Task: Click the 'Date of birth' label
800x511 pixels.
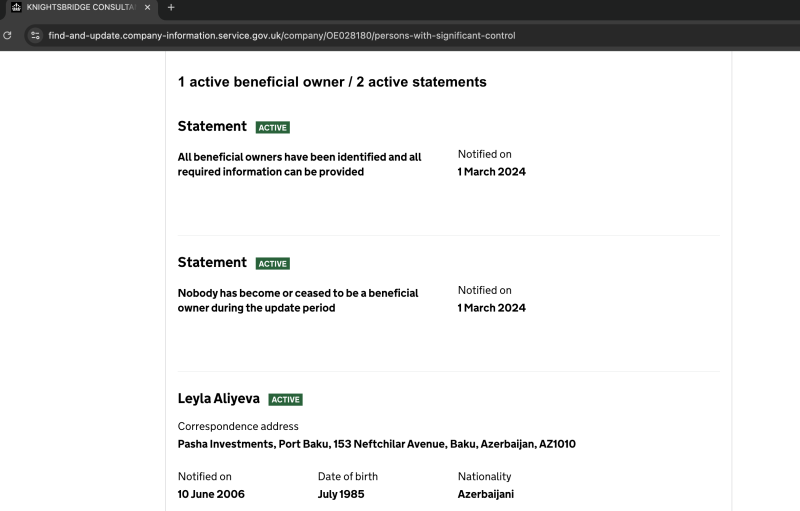Action: (x=347, y=476)
